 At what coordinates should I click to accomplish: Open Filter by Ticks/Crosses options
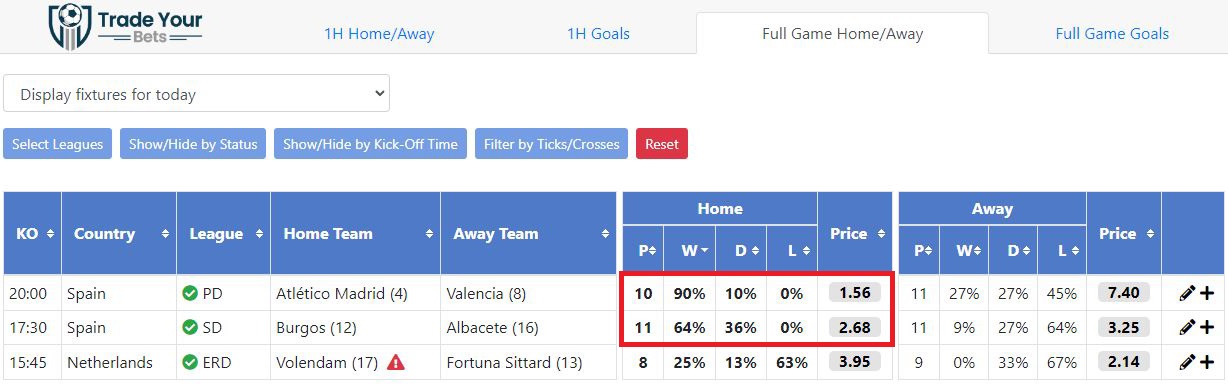click(552, 144)
